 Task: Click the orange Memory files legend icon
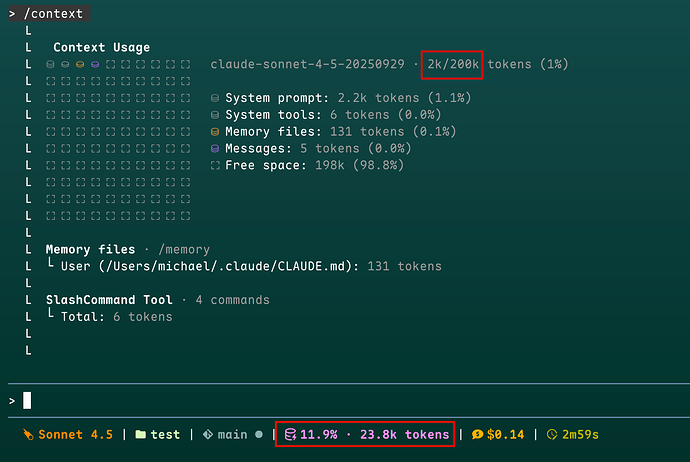point(215,132)
